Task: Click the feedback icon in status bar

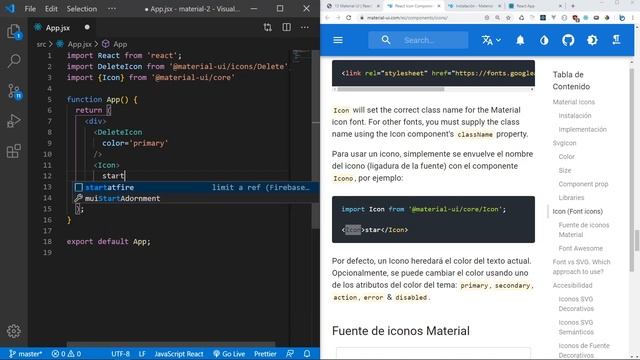Action: coord(290,354)
